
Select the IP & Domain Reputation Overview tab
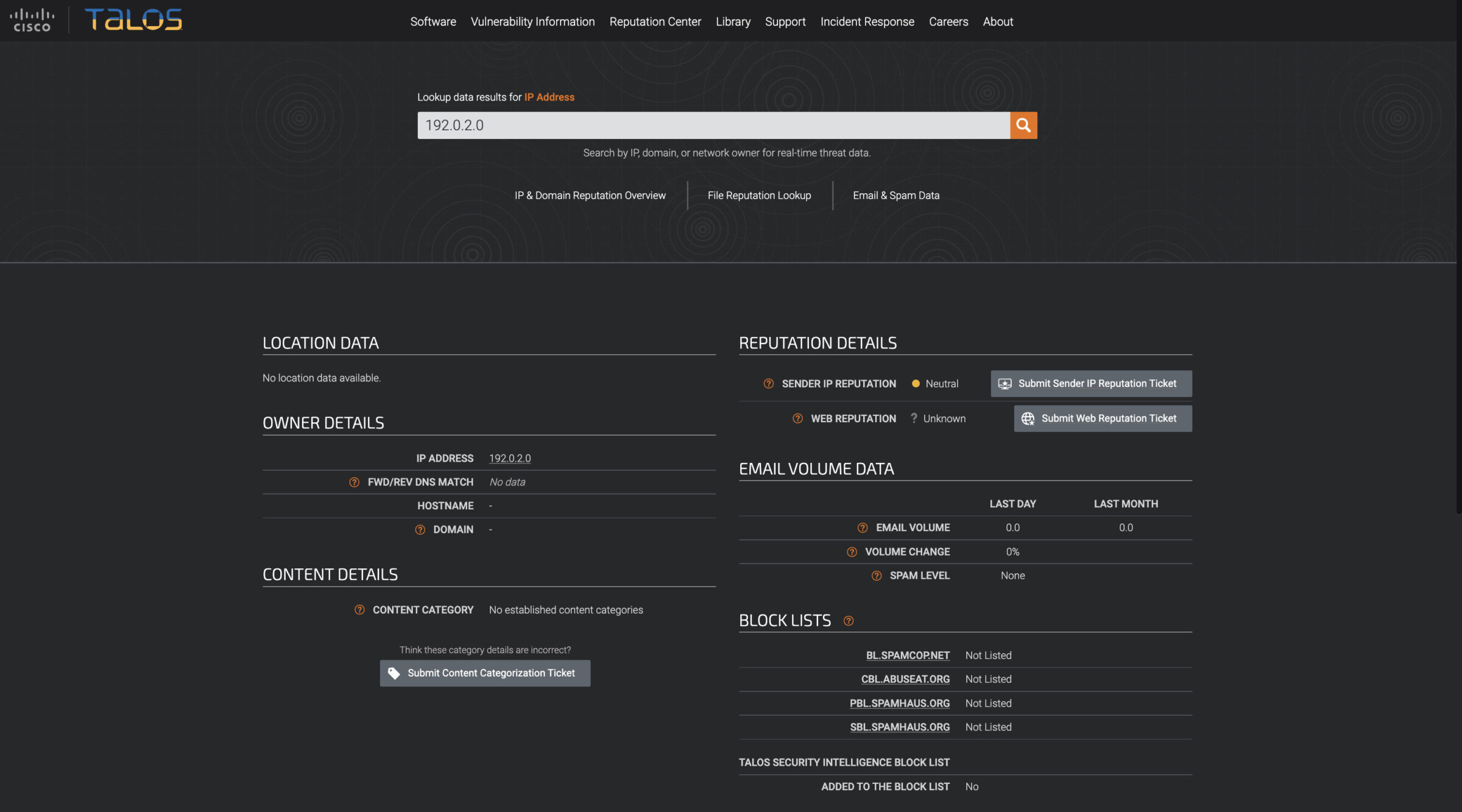590,195
